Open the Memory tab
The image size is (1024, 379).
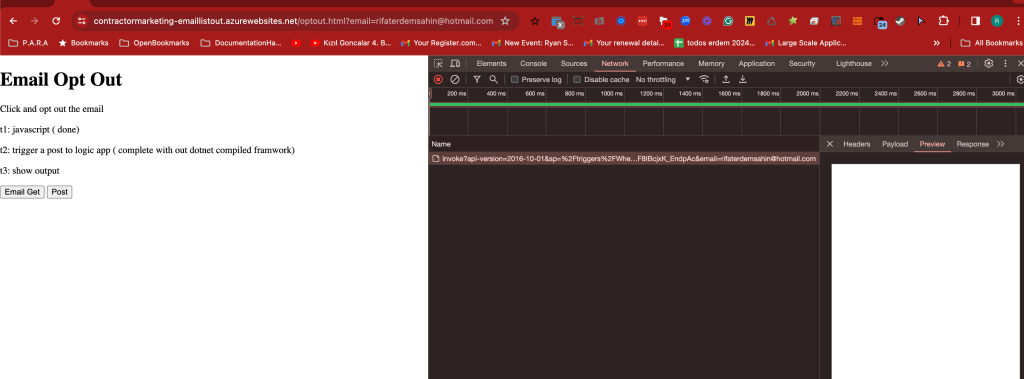[x=711, y=63]
